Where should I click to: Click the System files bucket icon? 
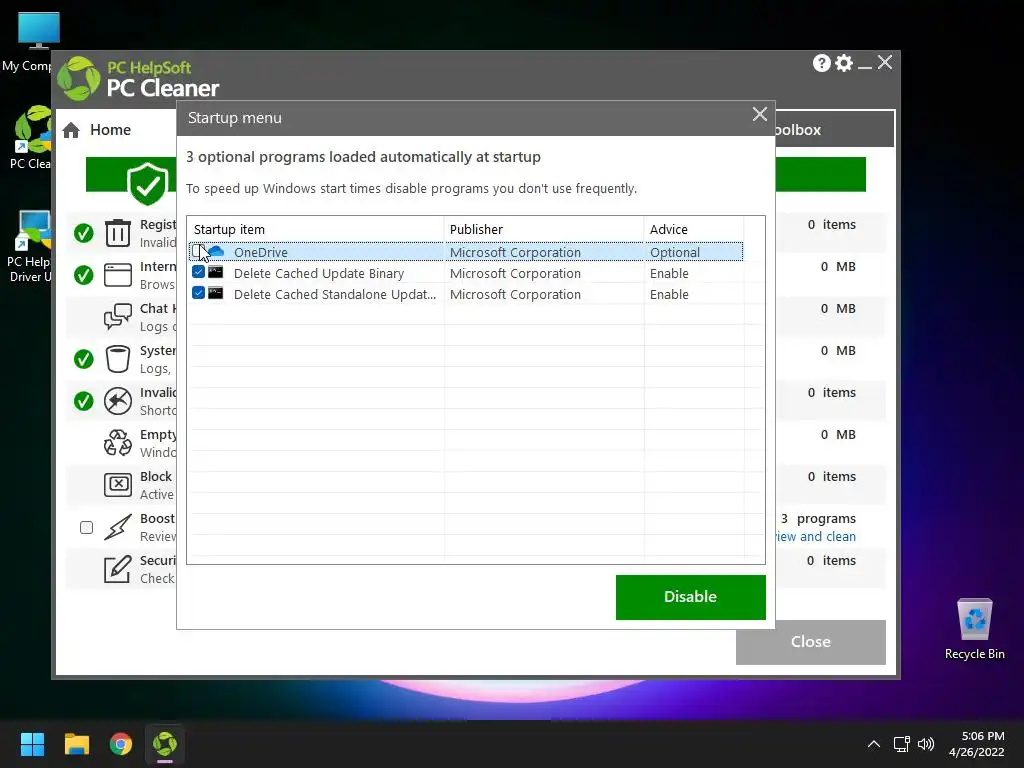tap(118, 359)
